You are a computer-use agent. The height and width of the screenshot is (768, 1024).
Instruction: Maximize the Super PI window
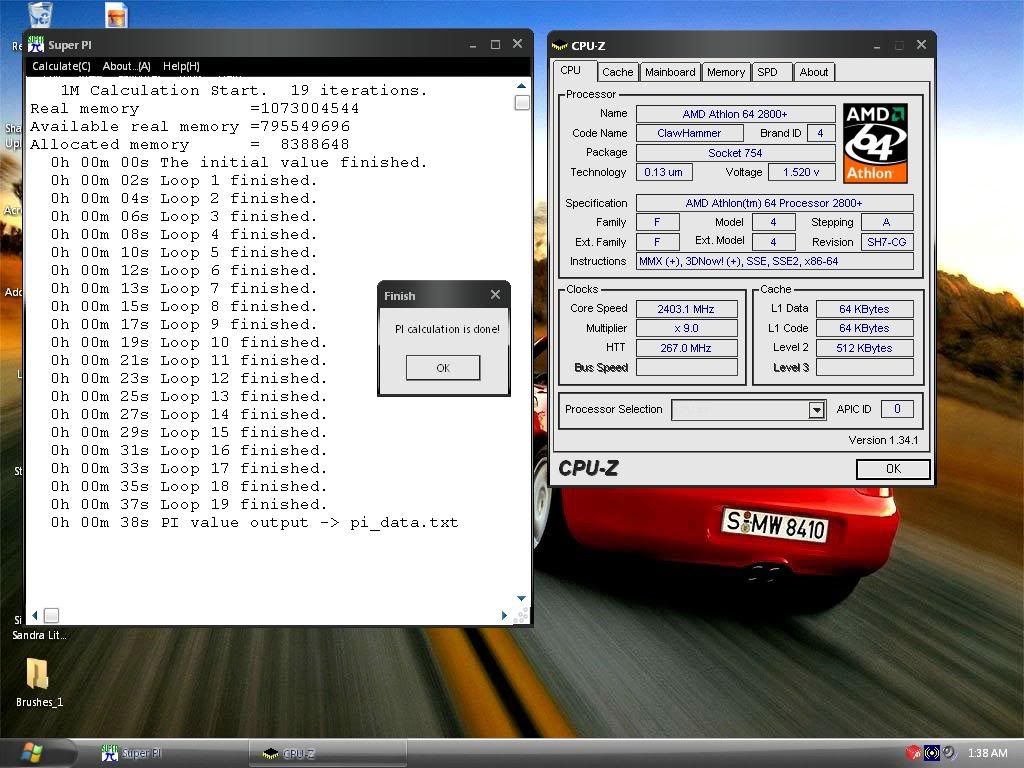pos(495,44)
